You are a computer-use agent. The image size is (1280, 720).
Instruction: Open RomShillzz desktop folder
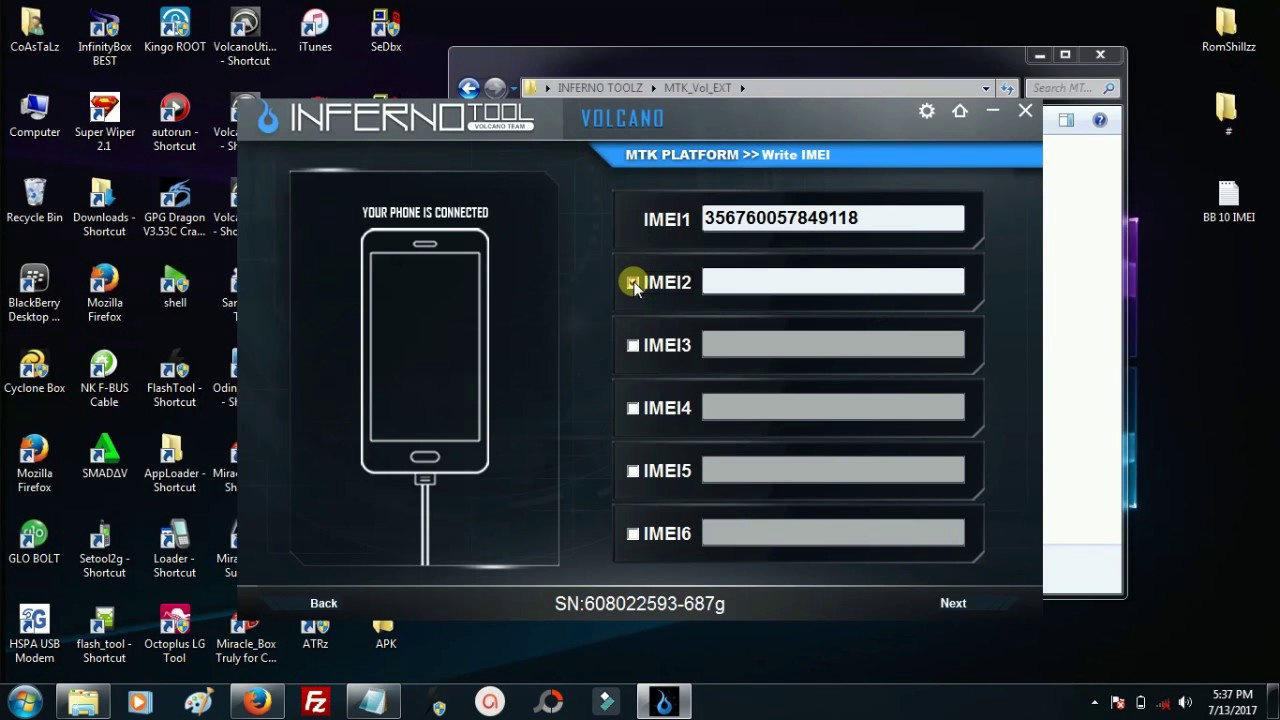pyautogui.click(x=1229, y=30)
